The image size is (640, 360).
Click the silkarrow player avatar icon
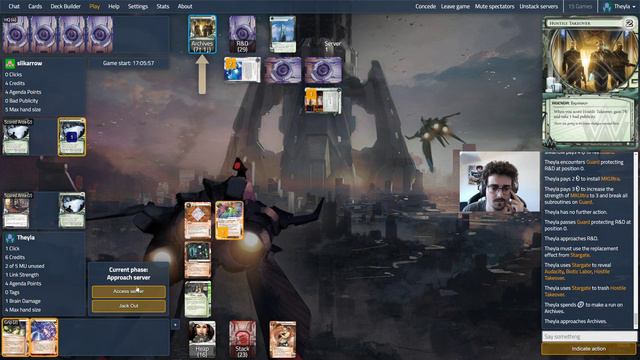coord(10,63)
